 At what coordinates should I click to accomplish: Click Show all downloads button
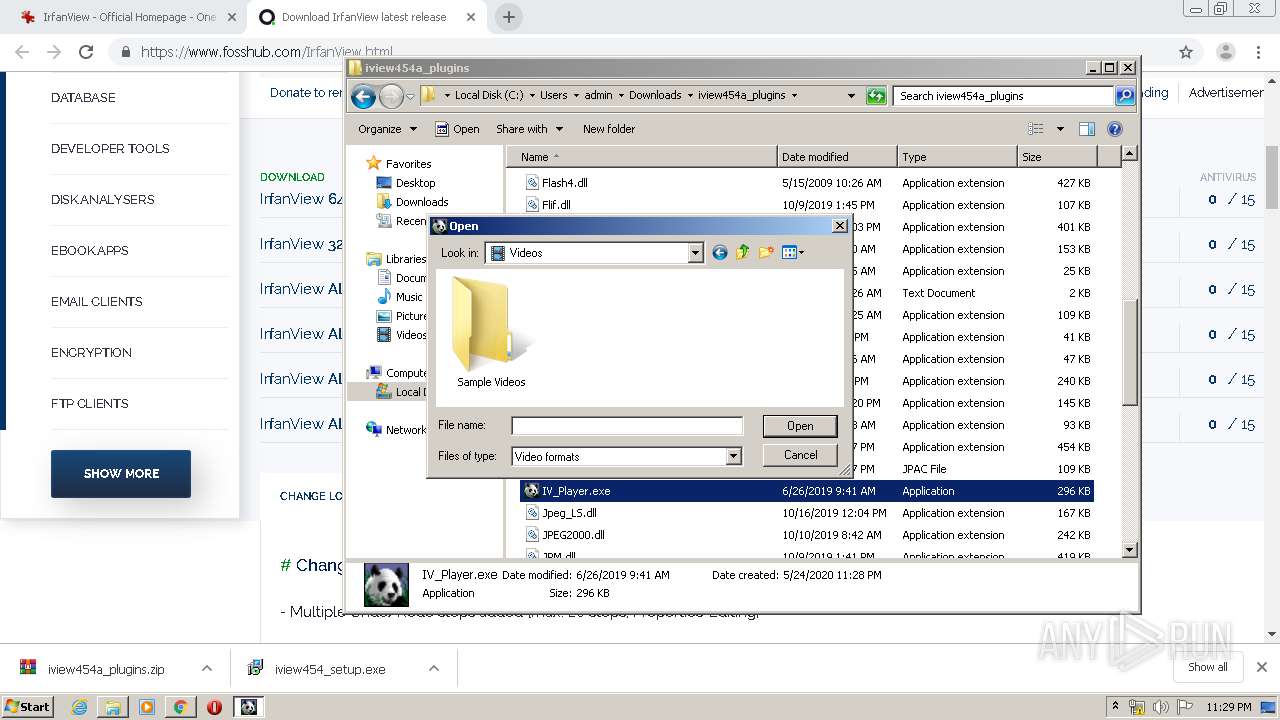(x=1207, y=668)
